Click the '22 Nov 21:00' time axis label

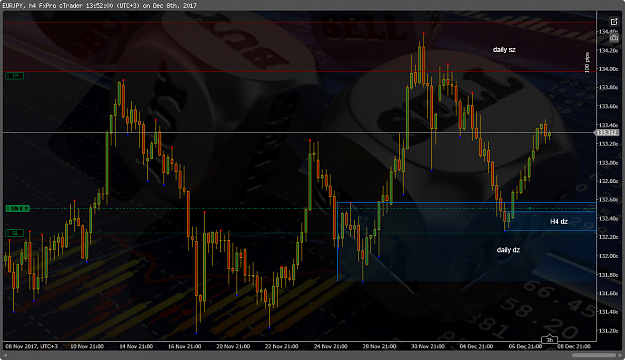[281, 346]
